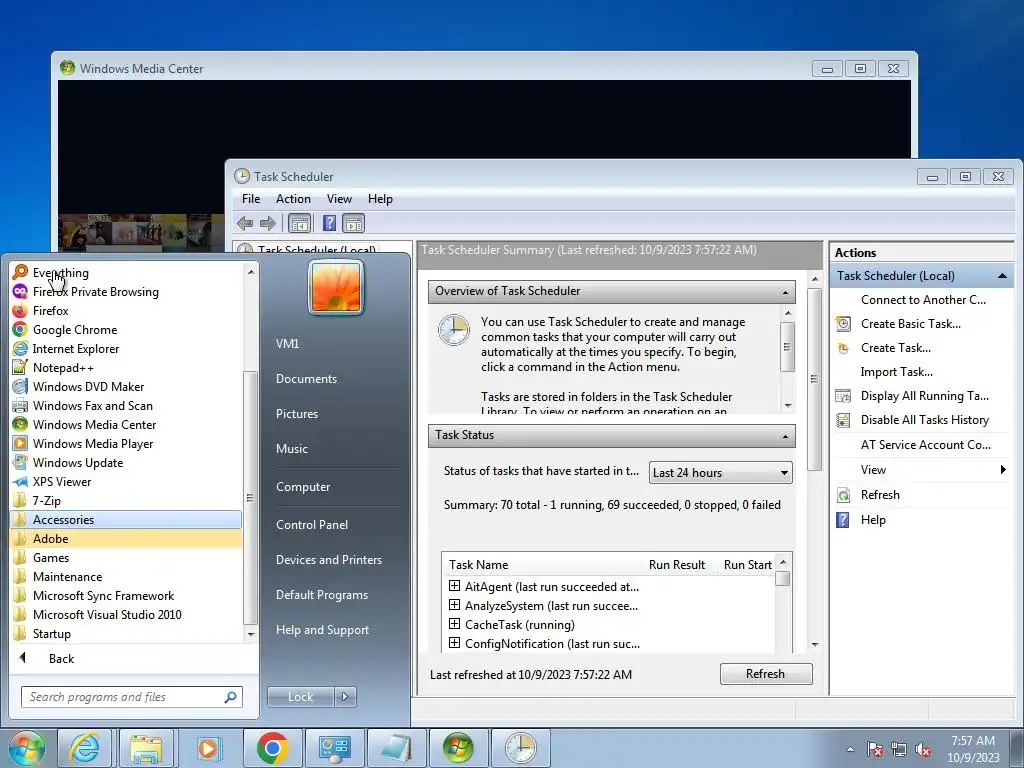Image resolution: width=1024 pixels, height=768 pixels.
Task: Click the Task Name column header
Action: click(x=478, y=564)
